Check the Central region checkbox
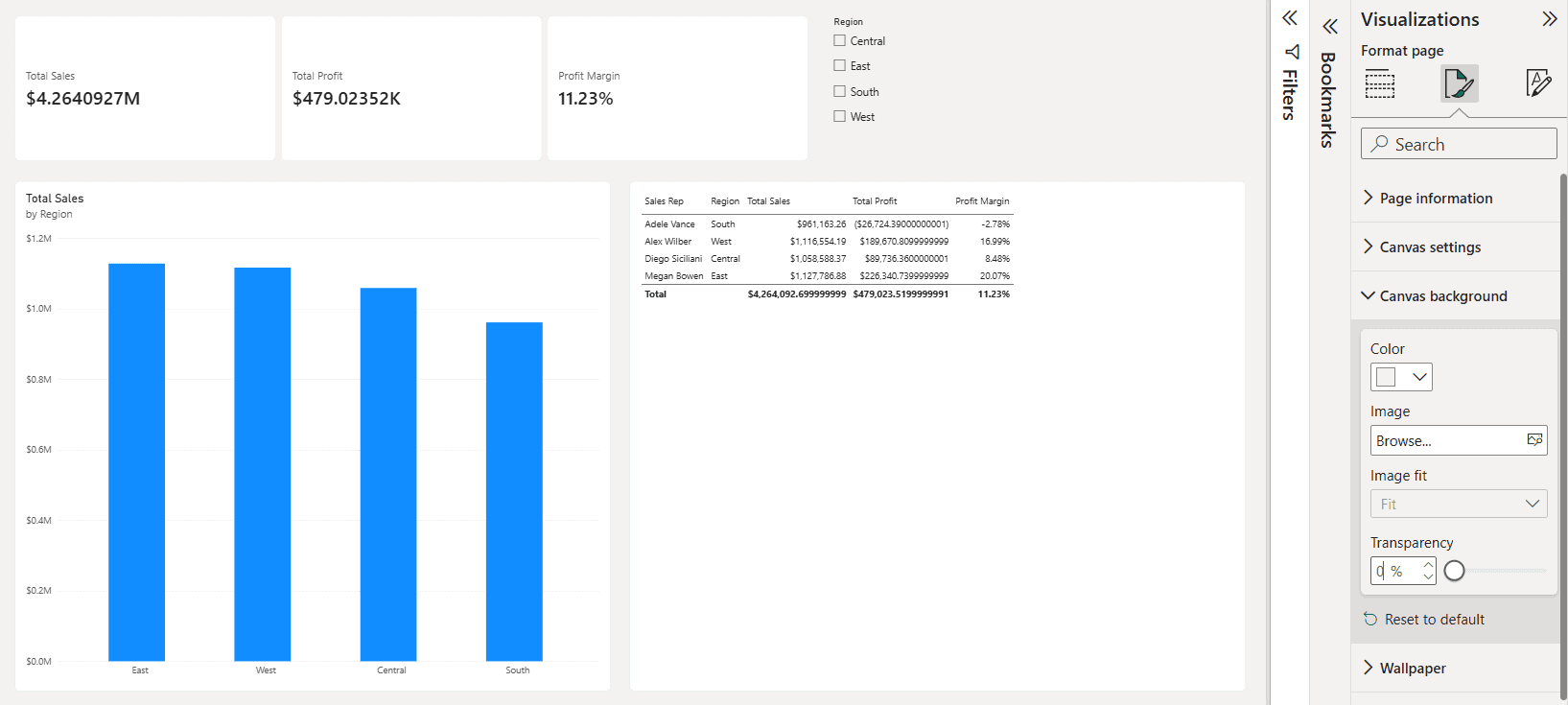The image size is (1568, 705). [840, 40]
